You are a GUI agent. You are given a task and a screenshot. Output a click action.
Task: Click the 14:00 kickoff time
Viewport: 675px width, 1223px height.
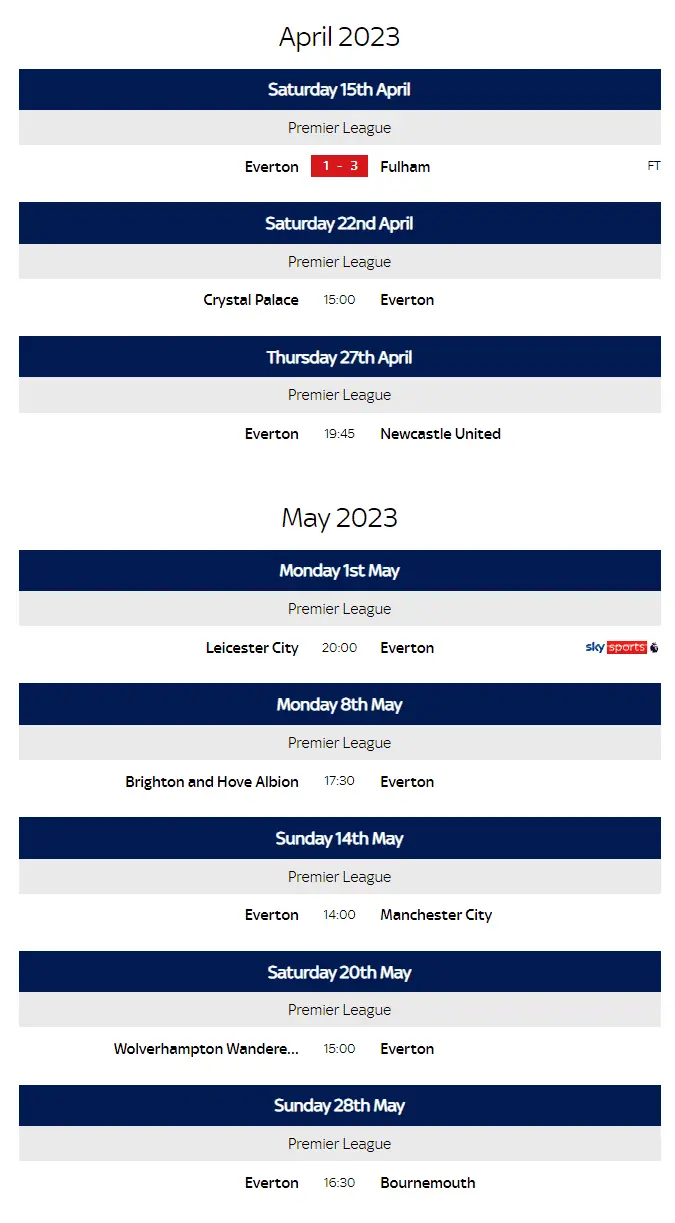(339, 915)
